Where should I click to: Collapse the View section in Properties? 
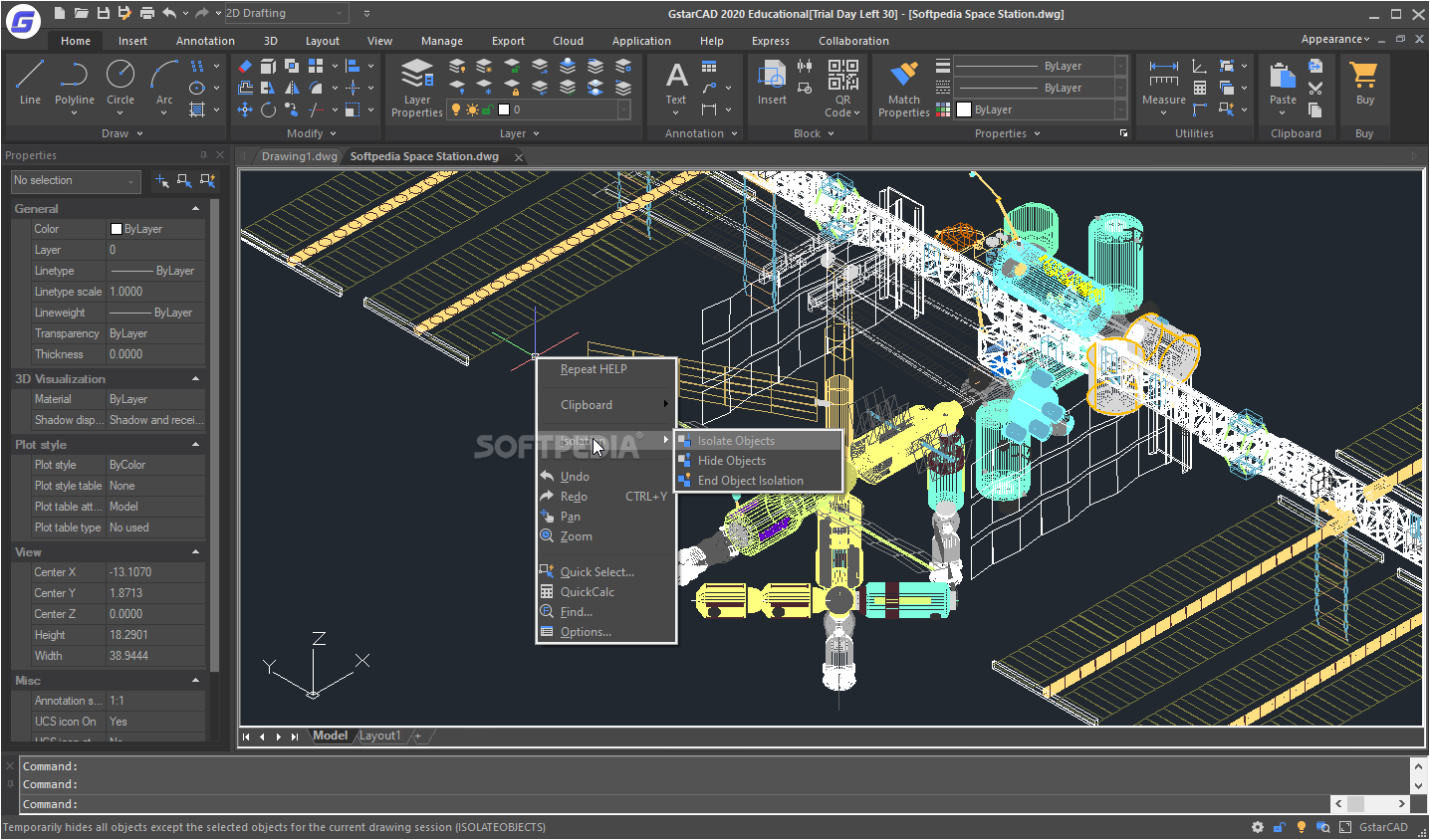pos(195,552)
